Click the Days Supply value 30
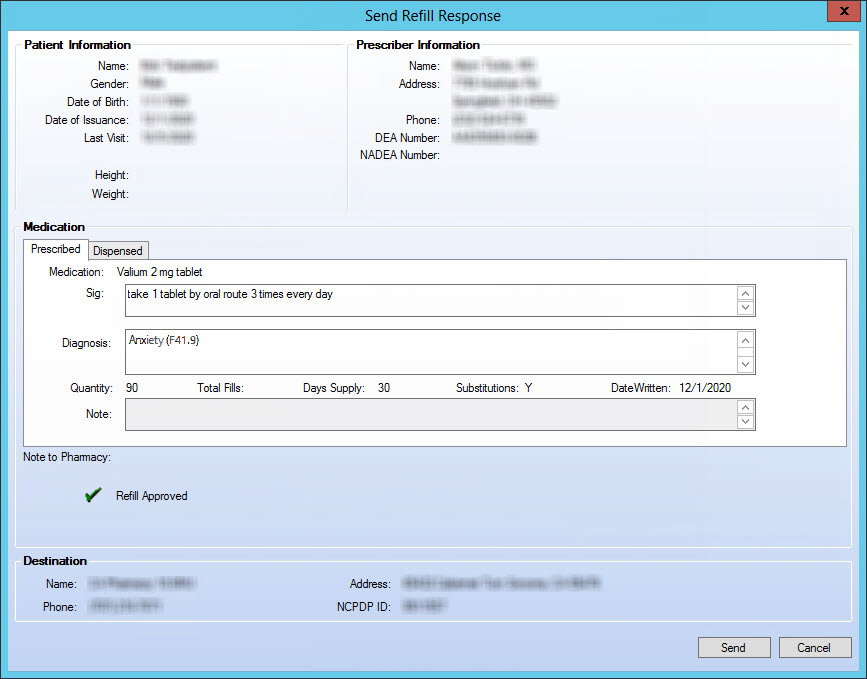Viewport: 867px width, 679px height. pos(384,388)
